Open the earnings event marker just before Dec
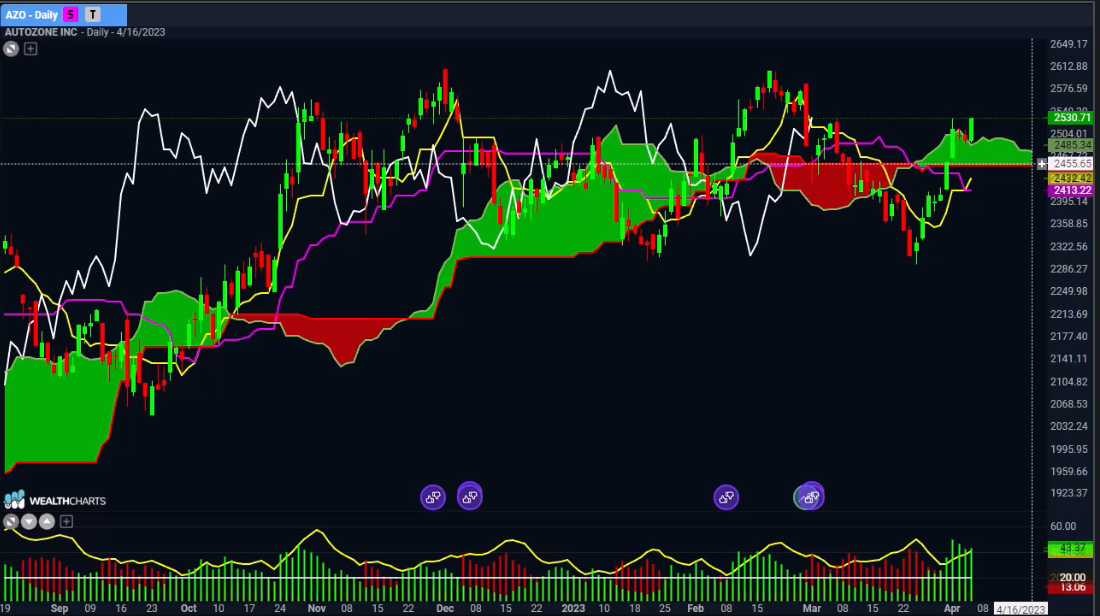1100x616 pixels. coord(433,497)
